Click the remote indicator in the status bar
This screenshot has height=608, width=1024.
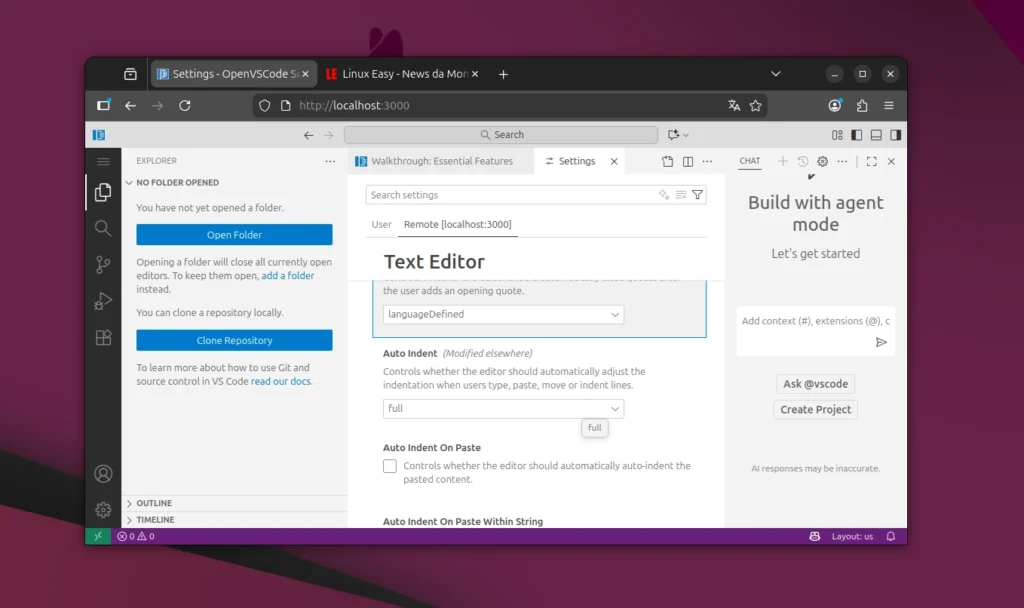click(x=97, y=536)
